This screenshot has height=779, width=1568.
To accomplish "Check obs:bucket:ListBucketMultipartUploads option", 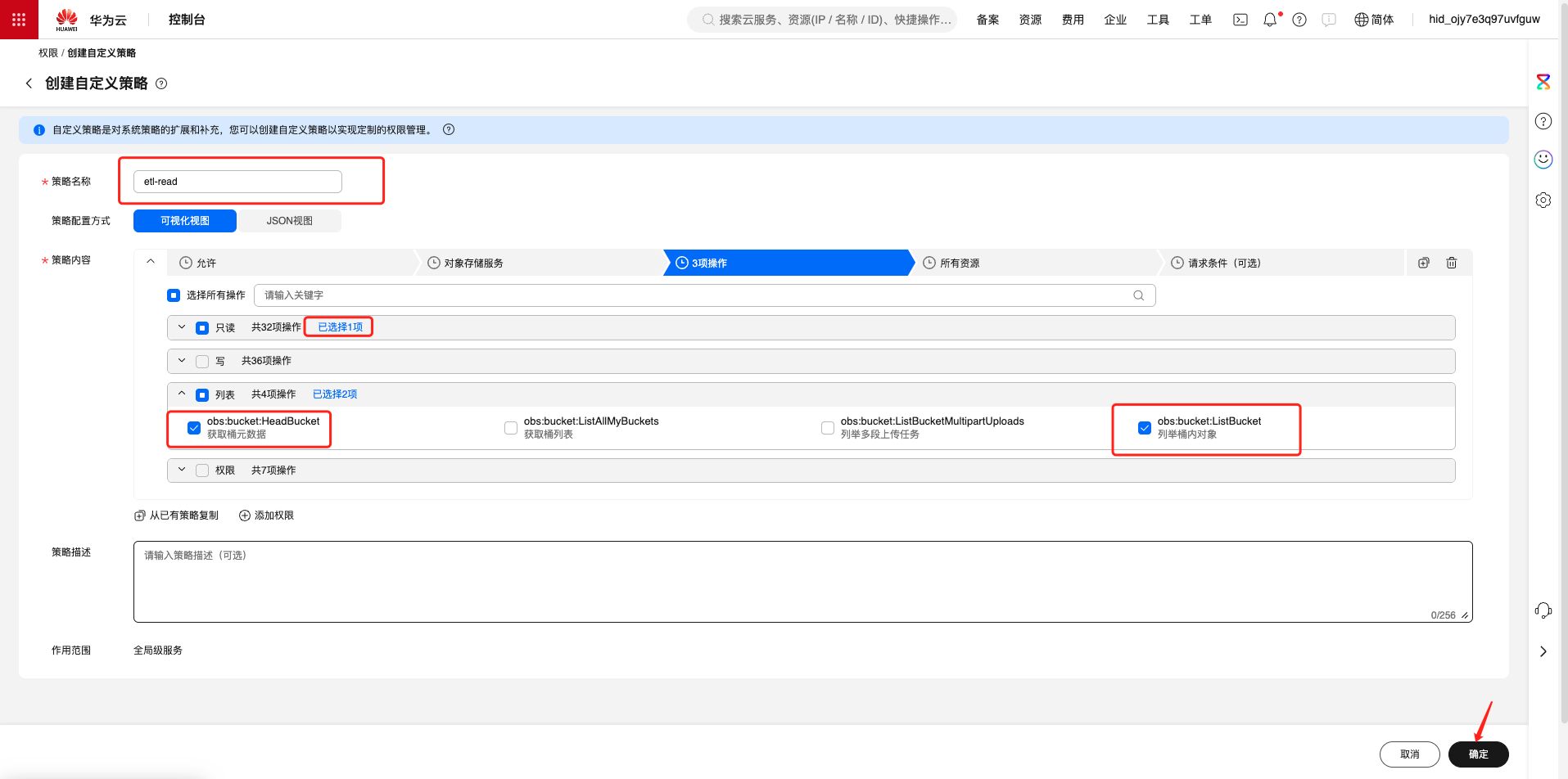I will click(x=828, y=428).
